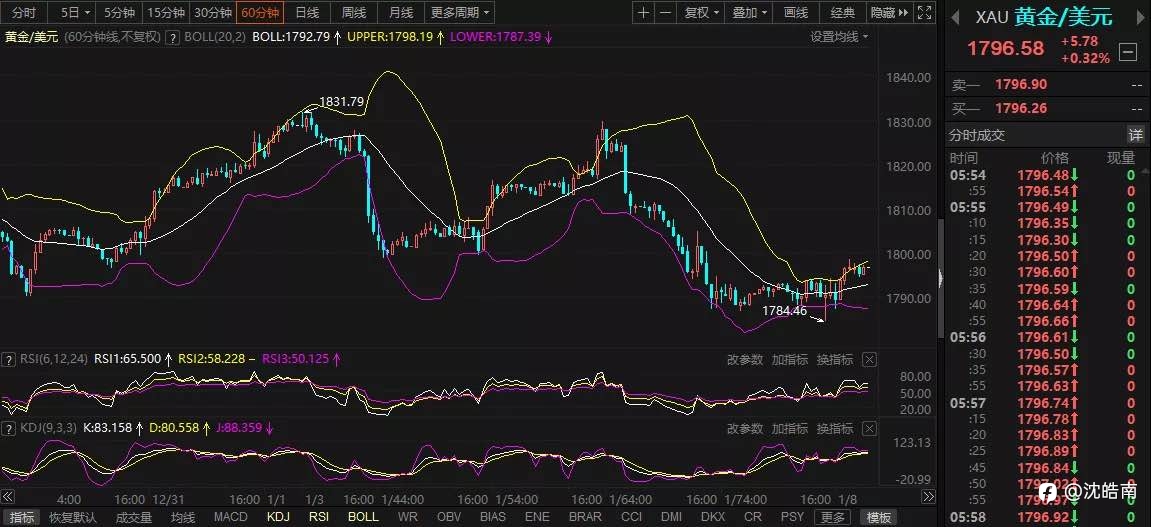Toggle 成交量 indicator
Screen dimensions: 1151x527
tap(134, 517)
